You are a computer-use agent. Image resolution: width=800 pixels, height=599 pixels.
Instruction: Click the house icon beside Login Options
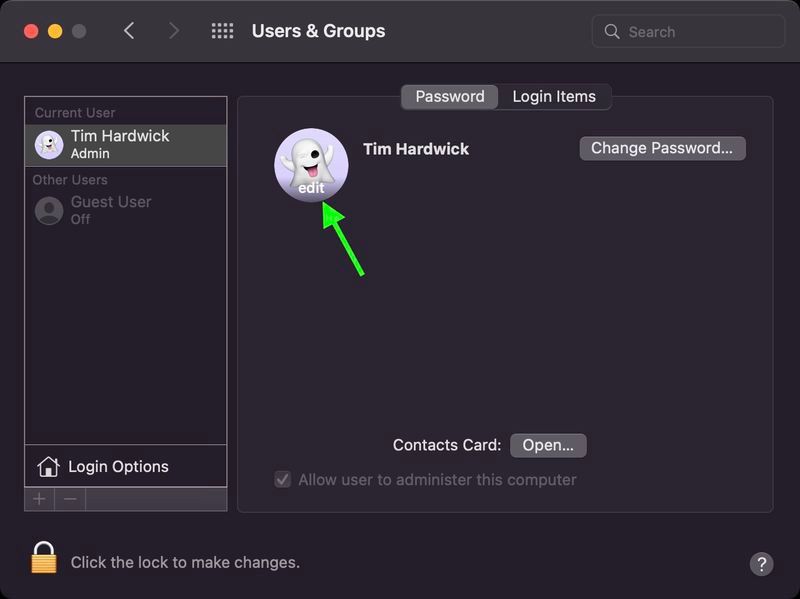(48, 466)
